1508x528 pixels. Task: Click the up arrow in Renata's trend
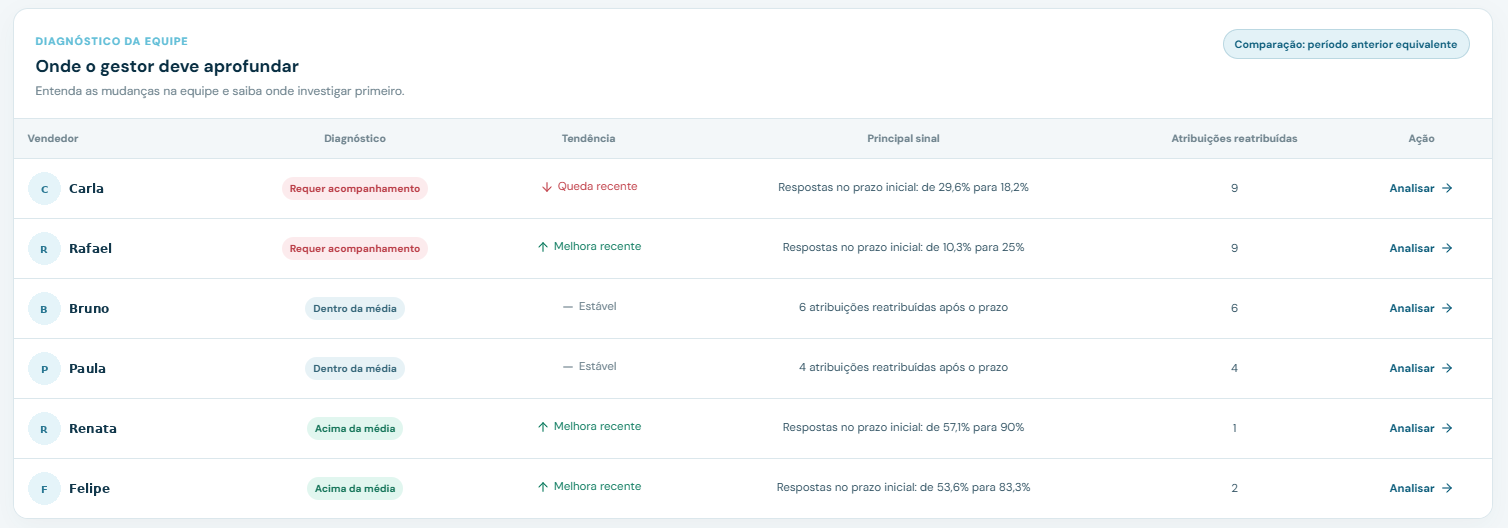click(543, 427)
